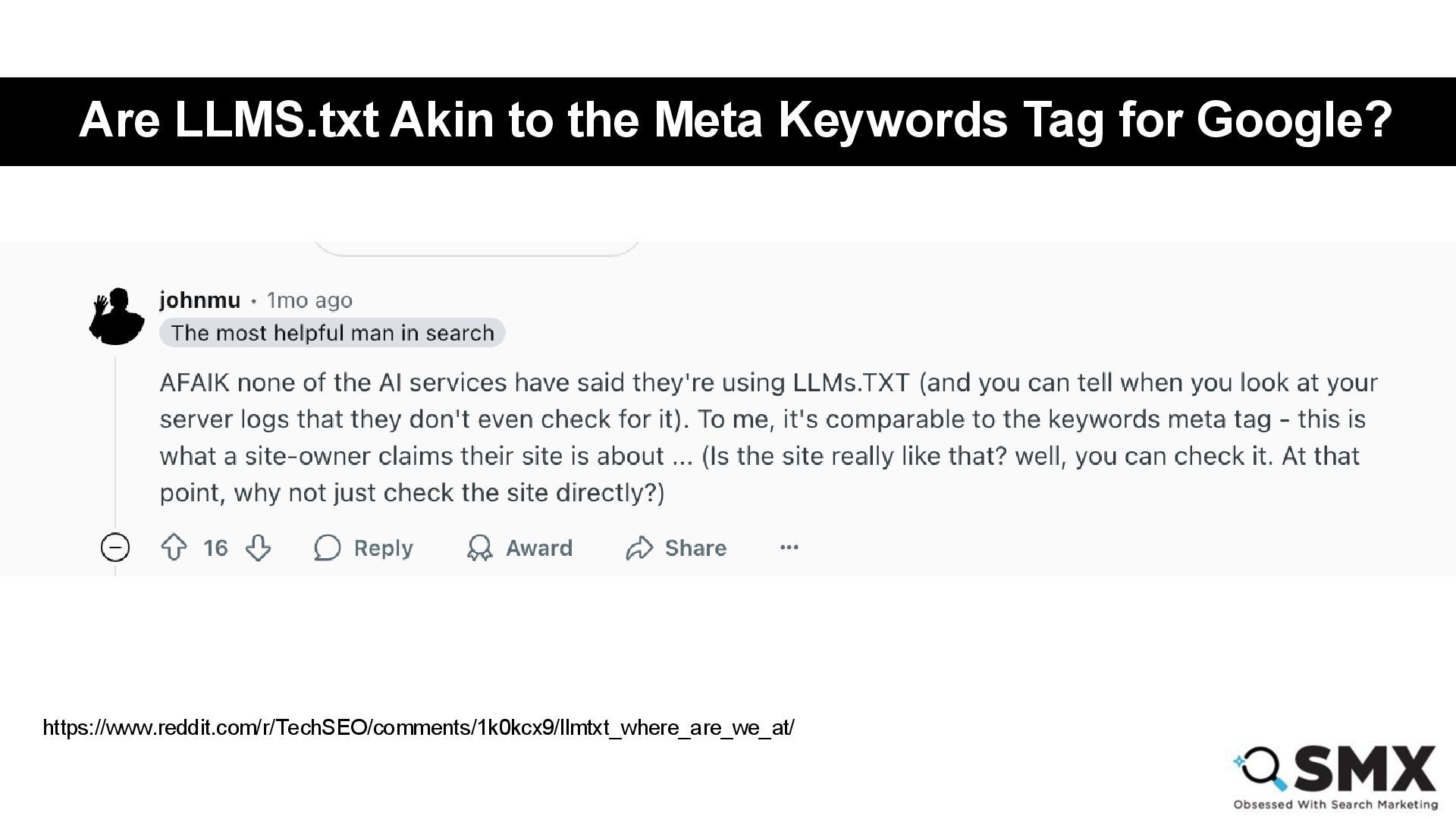Click the partially visible rounded field above comment
Image resolution: width=1456 pixels, height=819 pixels.
477,249
